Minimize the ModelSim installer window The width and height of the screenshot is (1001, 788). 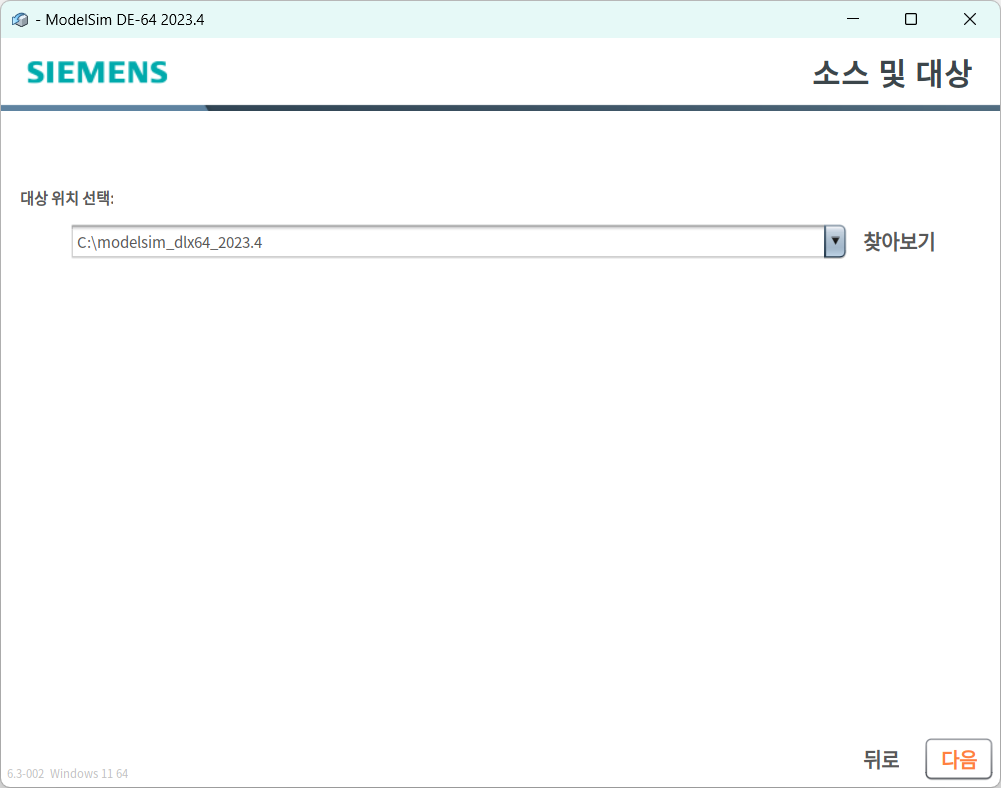pos(852,19)
